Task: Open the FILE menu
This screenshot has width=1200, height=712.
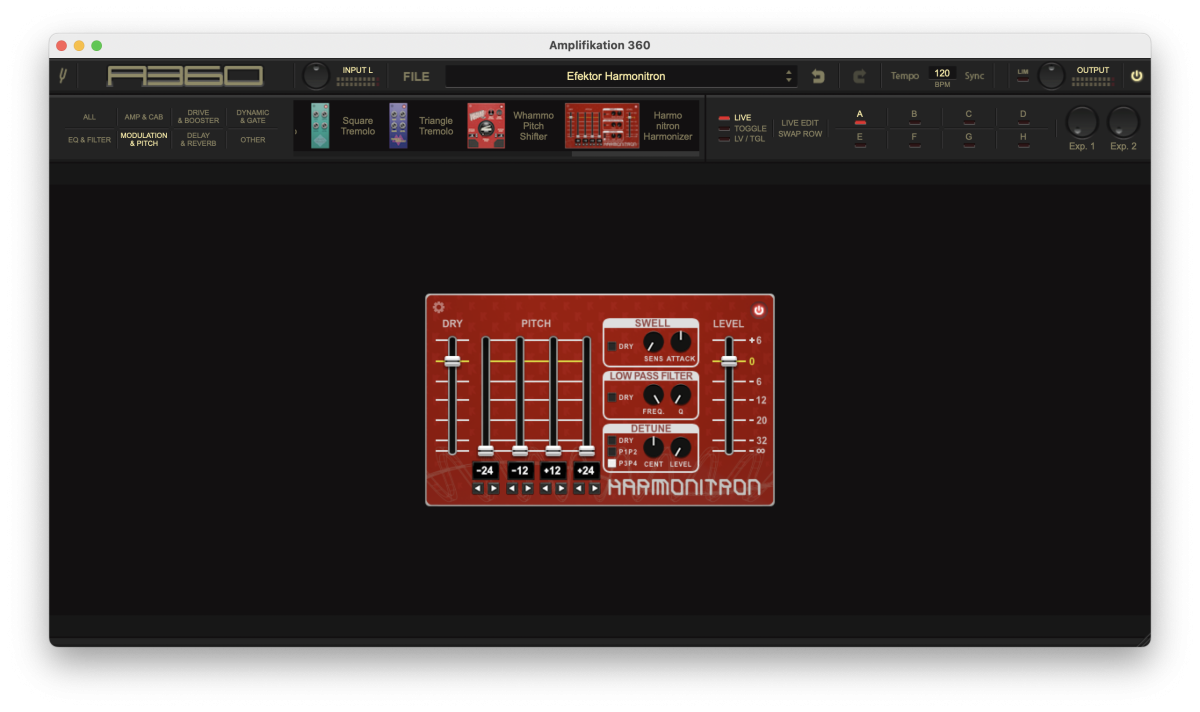Action: pos(416,76)
